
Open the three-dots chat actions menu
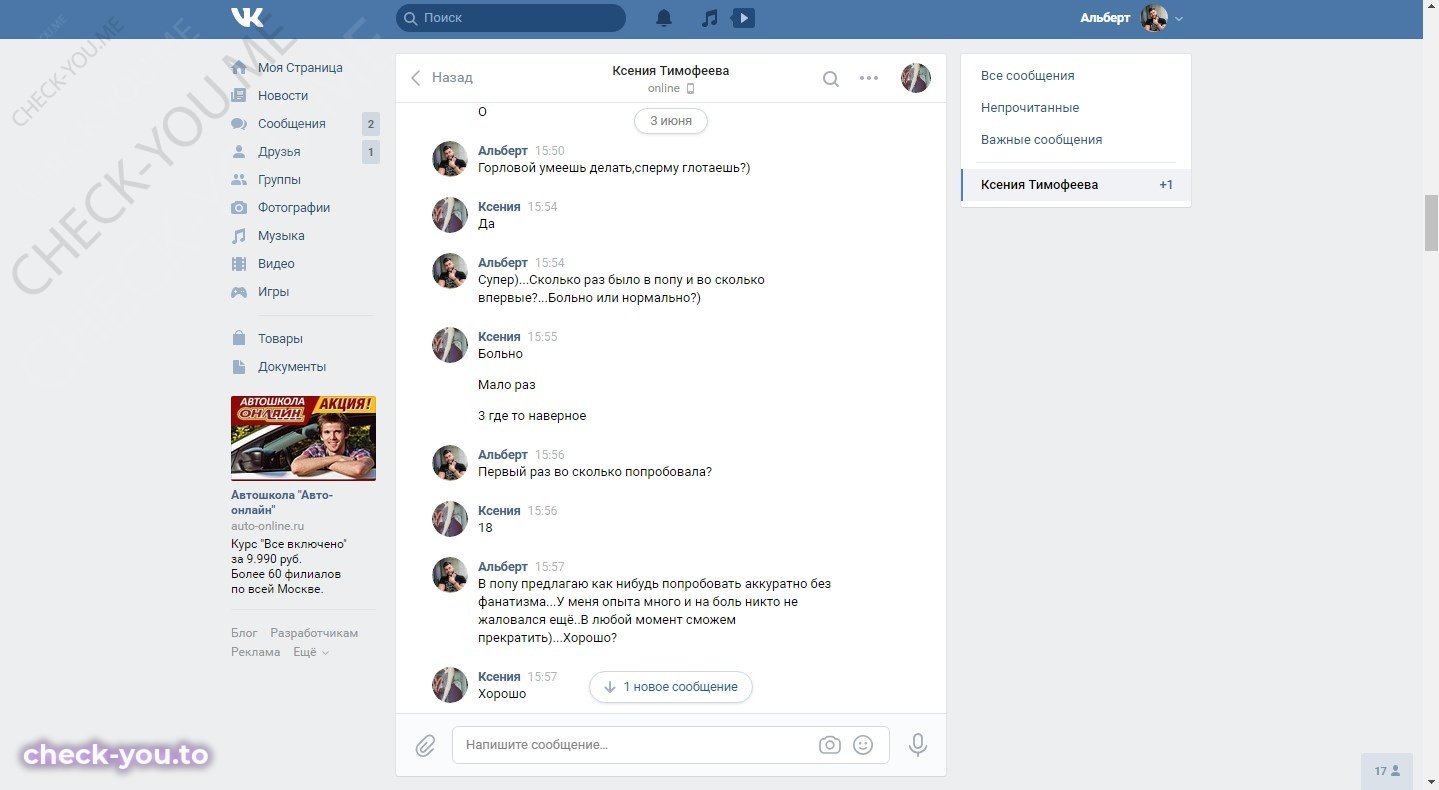point(869,78)
